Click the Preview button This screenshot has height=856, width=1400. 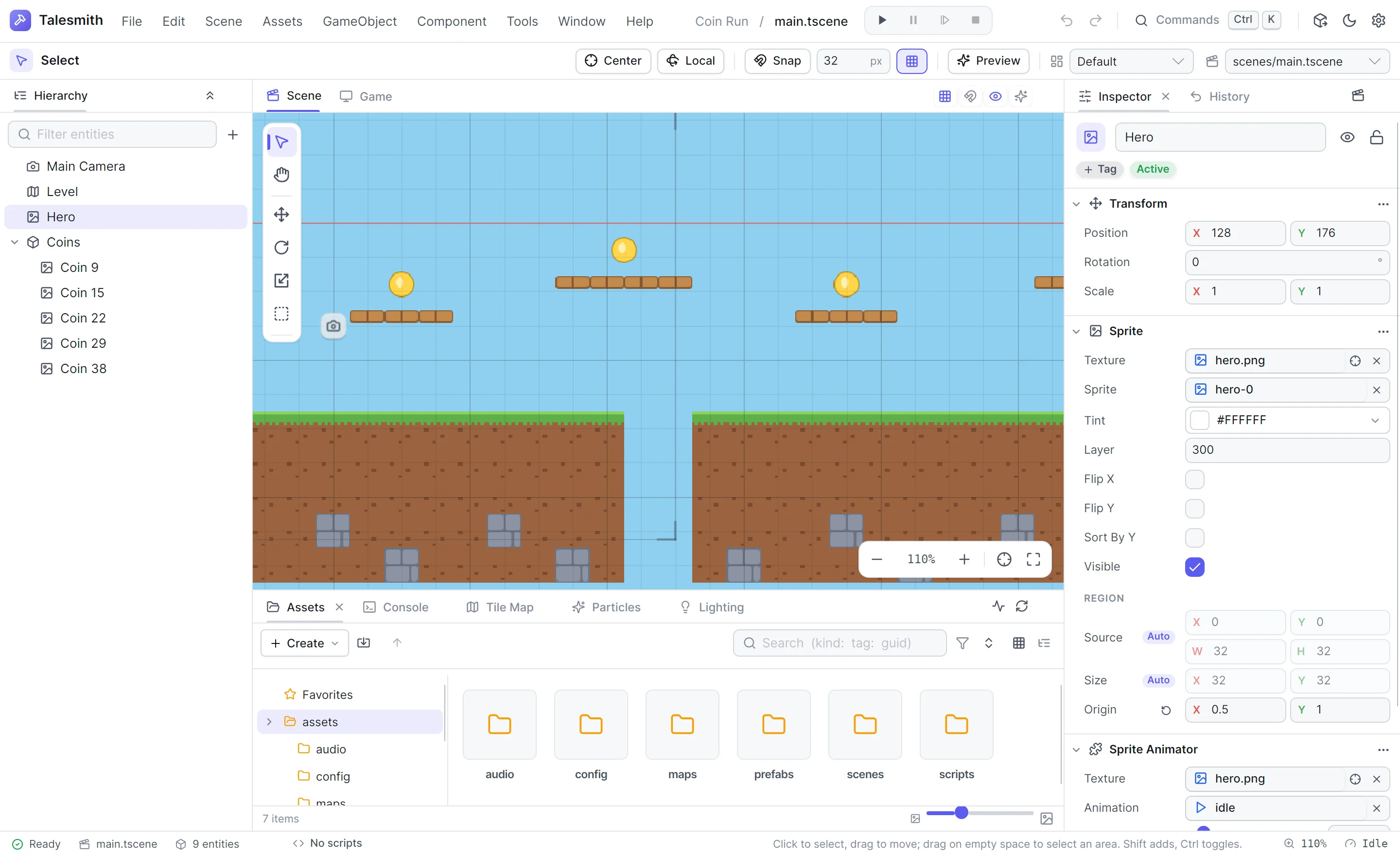click(x=989, y=61)
